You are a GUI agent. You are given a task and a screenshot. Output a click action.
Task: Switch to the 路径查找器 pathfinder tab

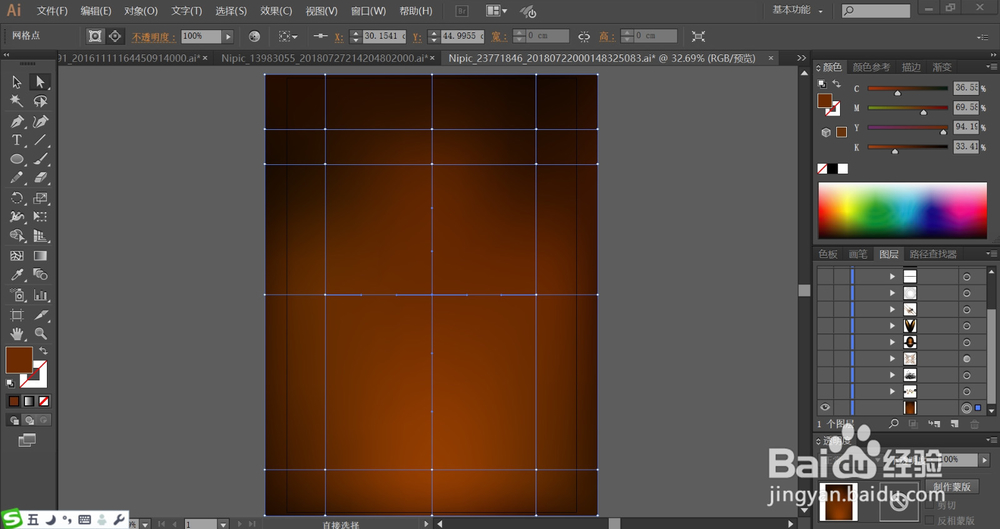[x=933, y=254]
